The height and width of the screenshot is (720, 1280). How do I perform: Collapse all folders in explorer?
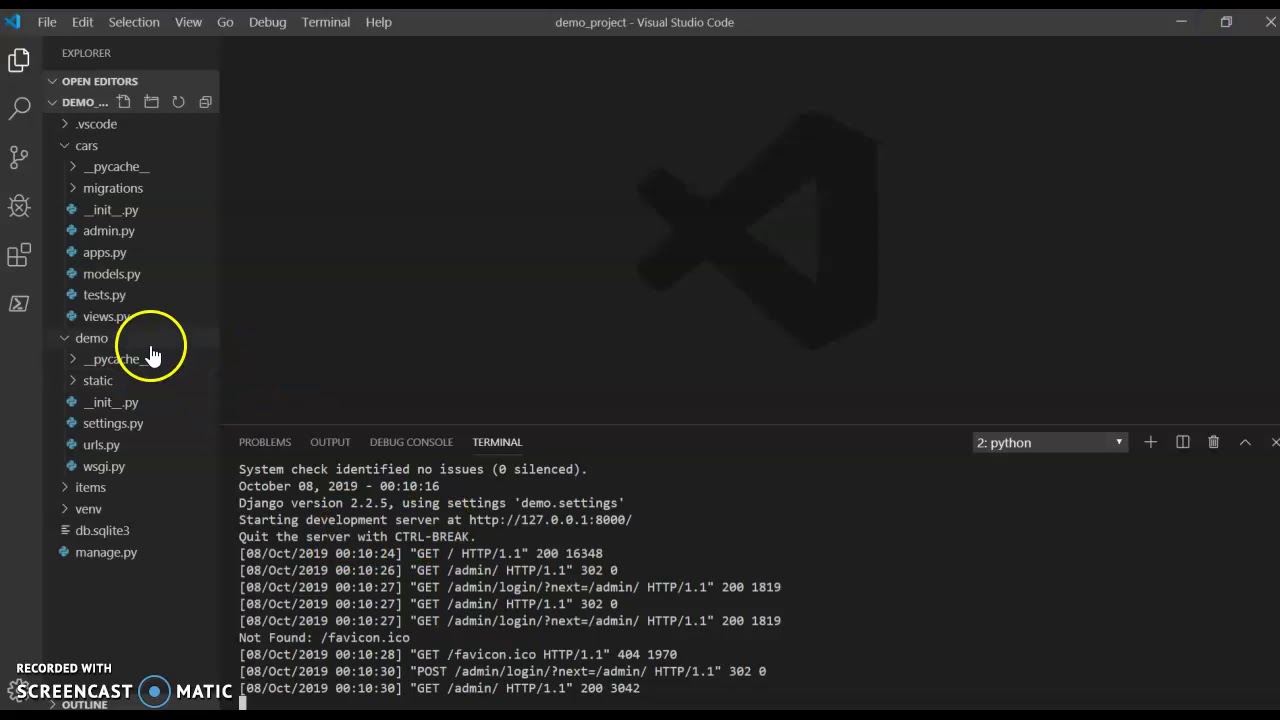click(205, 102)
